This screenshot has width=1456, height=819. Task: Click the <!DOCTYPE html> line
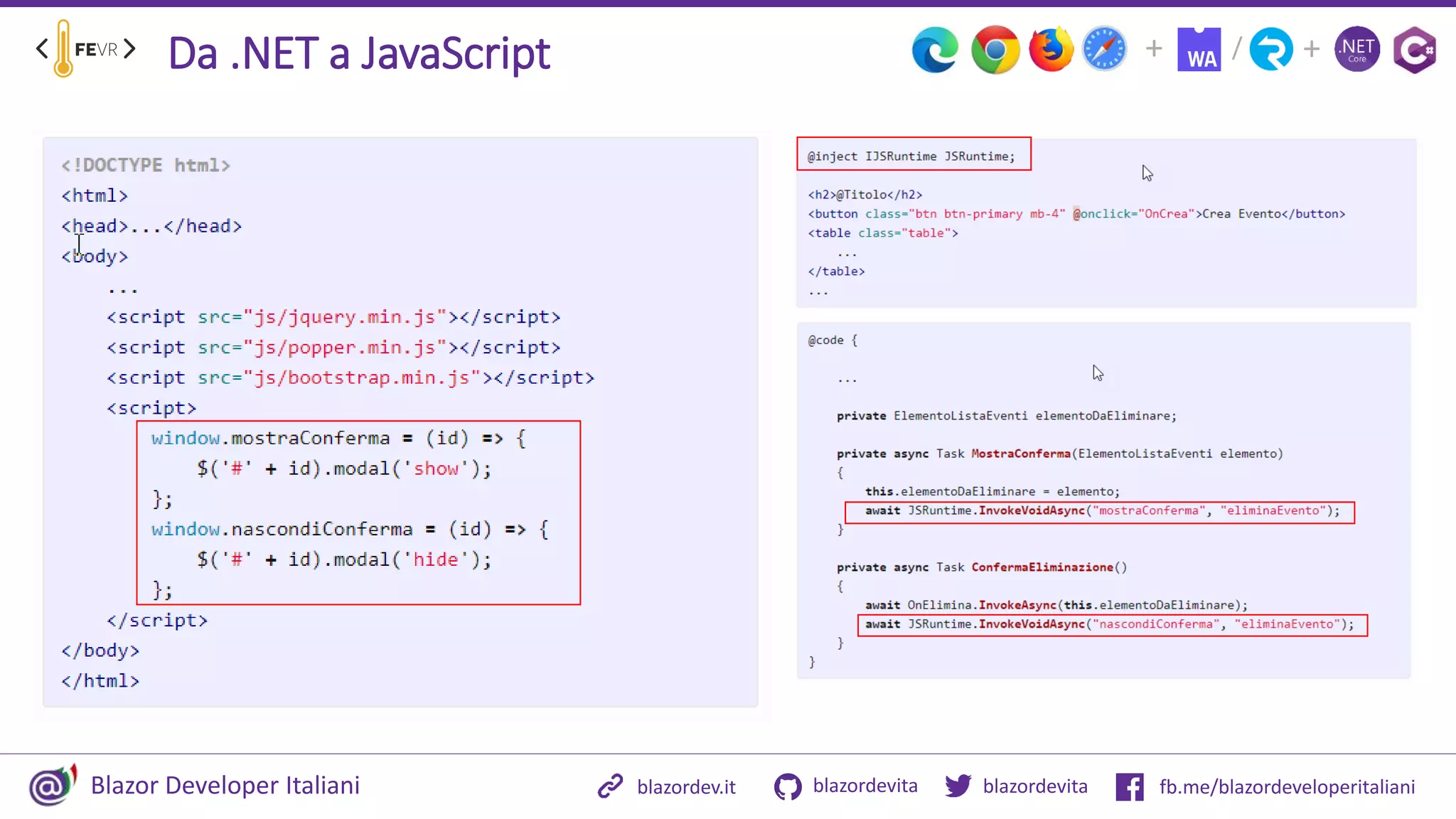[146, 165]
